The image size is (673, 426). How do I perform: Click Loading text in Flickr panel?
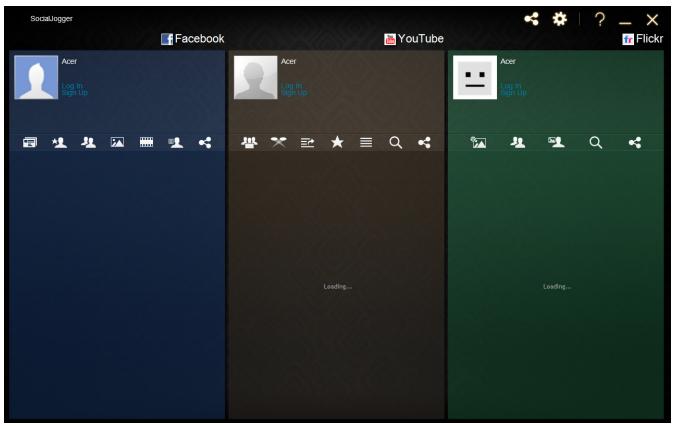[557, 286]
